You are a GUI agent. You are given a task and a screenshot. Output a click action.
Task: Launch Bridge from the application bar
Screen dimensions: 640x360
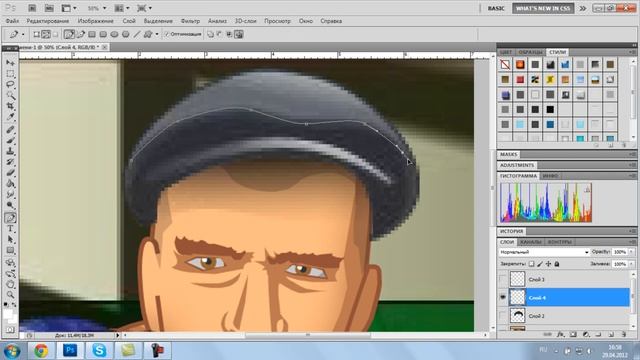[x=32, y=8]
